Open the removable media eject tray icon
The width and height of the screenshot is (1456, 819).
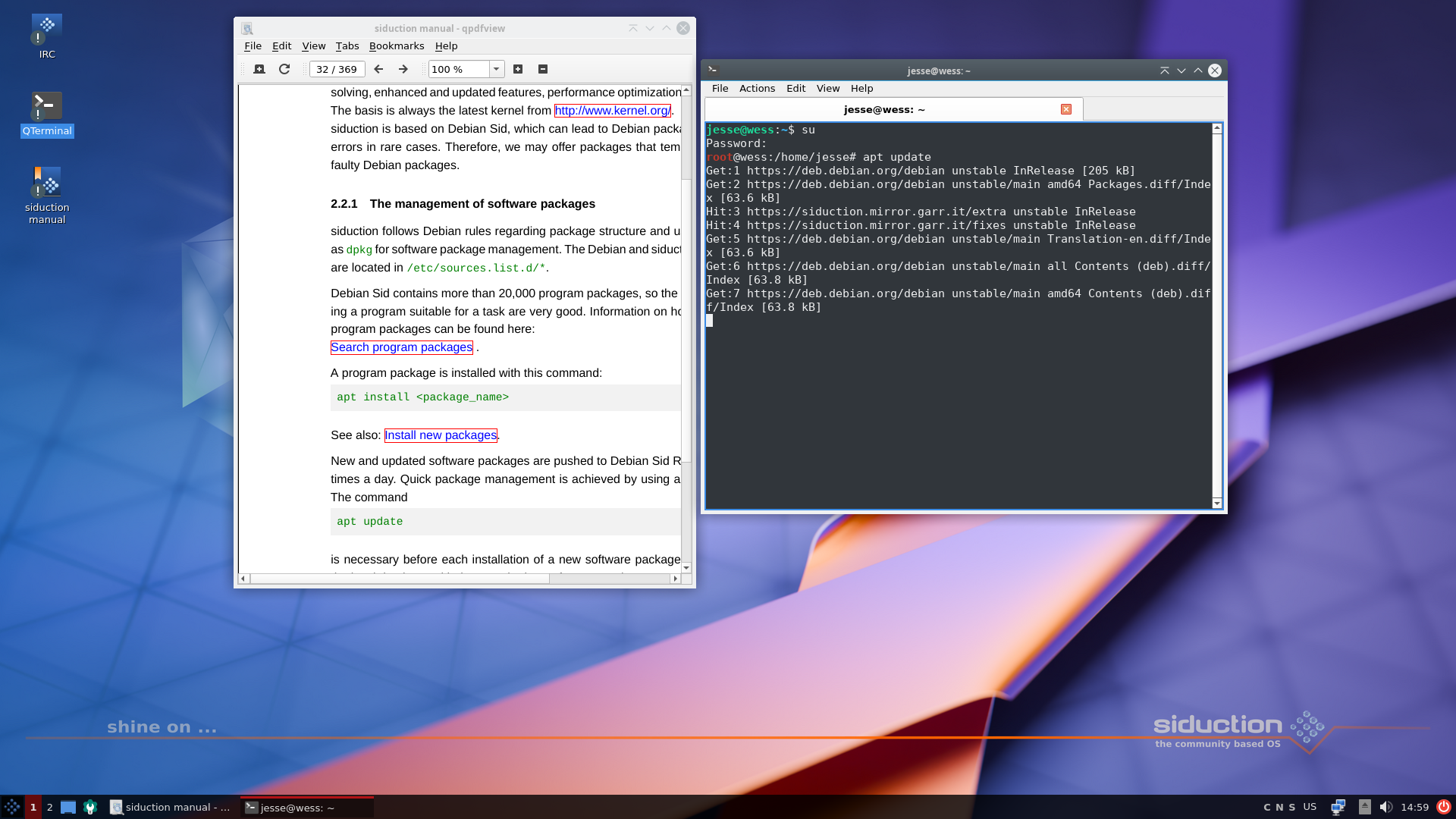tap(1364, 807)
